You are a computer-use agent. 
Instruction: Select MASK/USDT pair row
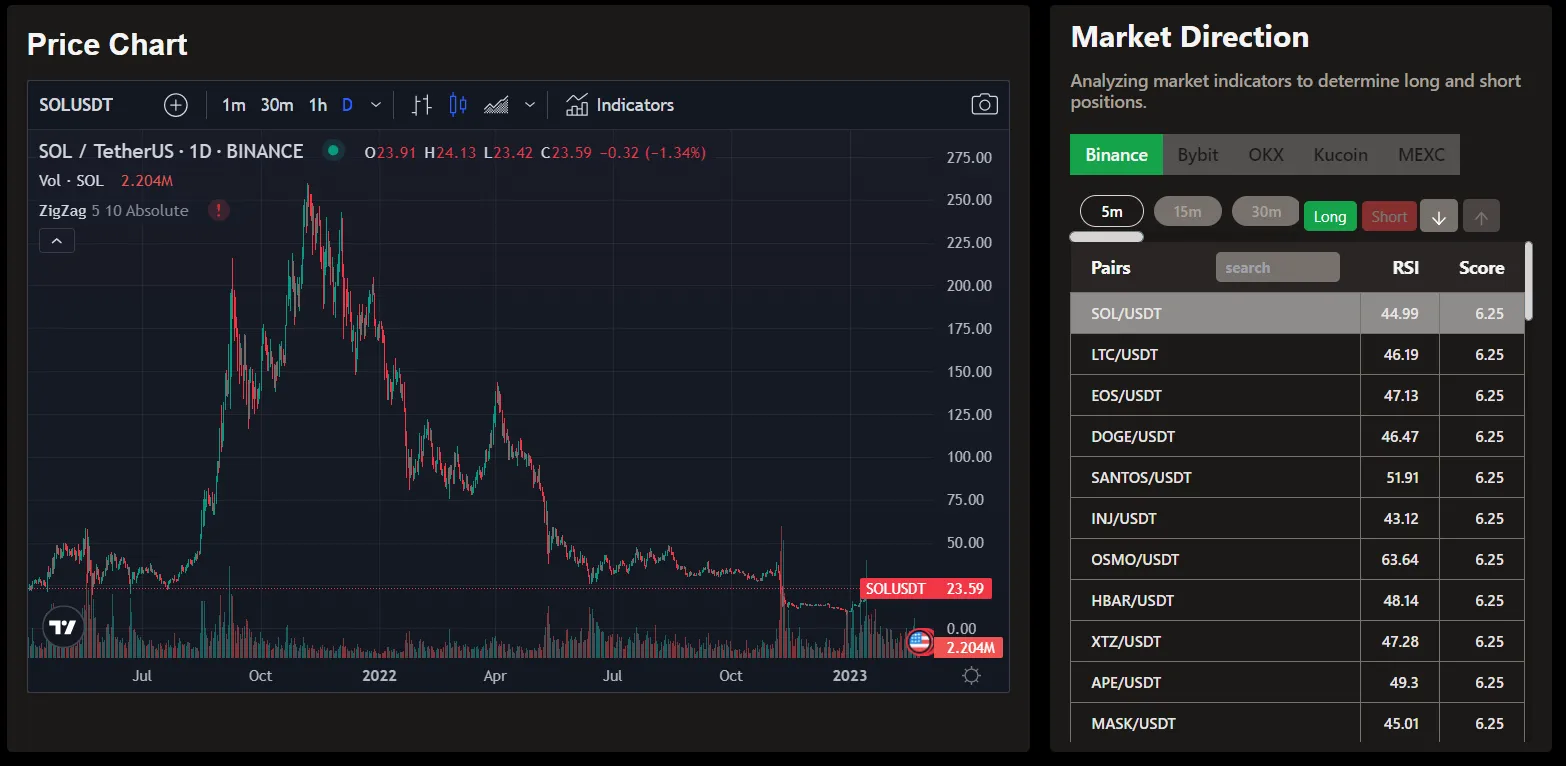(x=1297, y=723)
